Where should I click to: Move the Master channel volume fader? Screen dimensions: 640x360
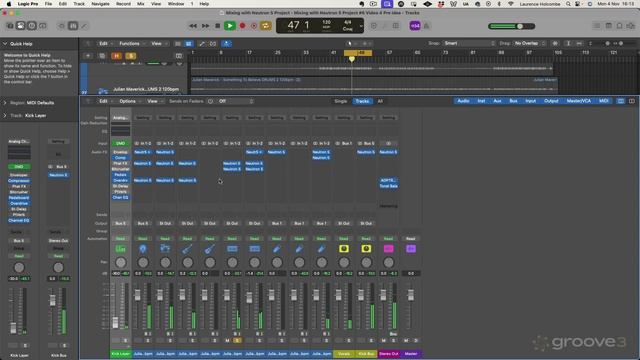coord(411,295)
